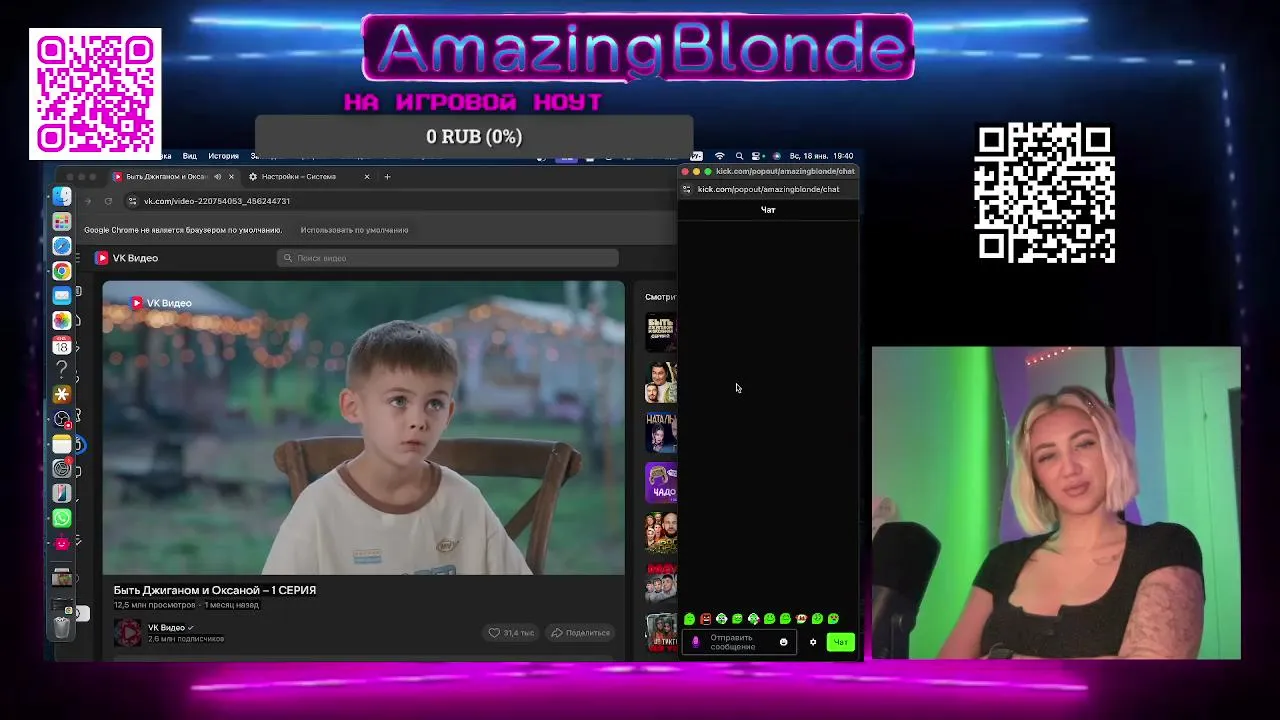The image size is (1280, 720).
Task: Click the VK Видео logo in the header
Action: 127,258
